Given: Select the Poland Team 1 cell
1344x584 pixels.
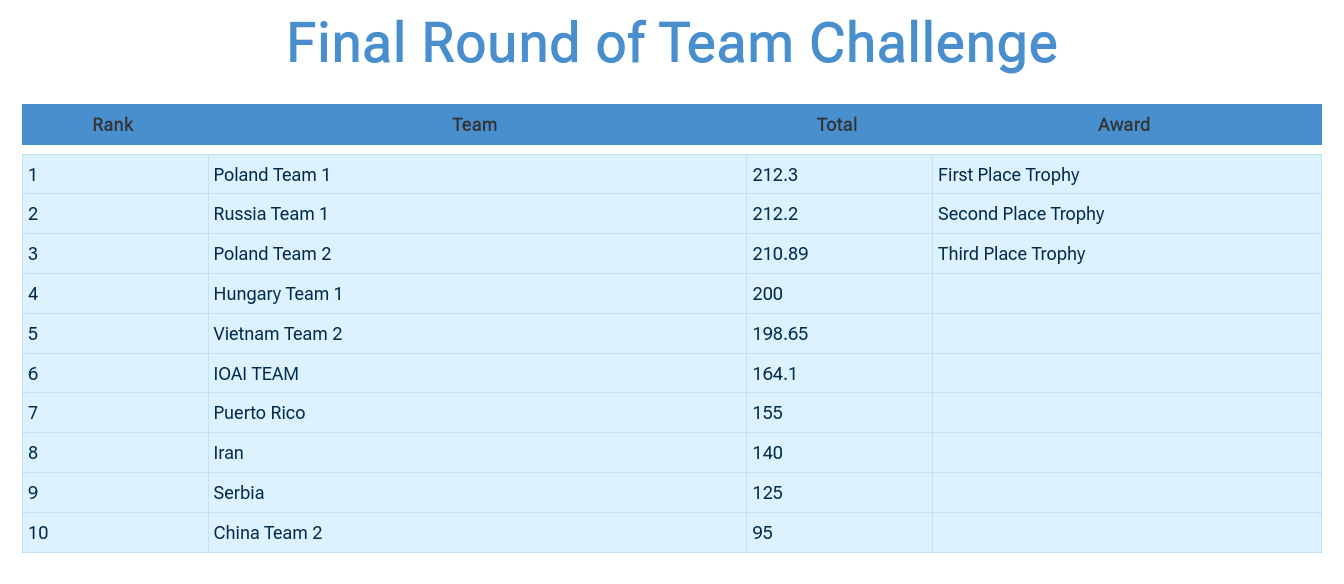Looking at the screenshot, I should [272, 175].
